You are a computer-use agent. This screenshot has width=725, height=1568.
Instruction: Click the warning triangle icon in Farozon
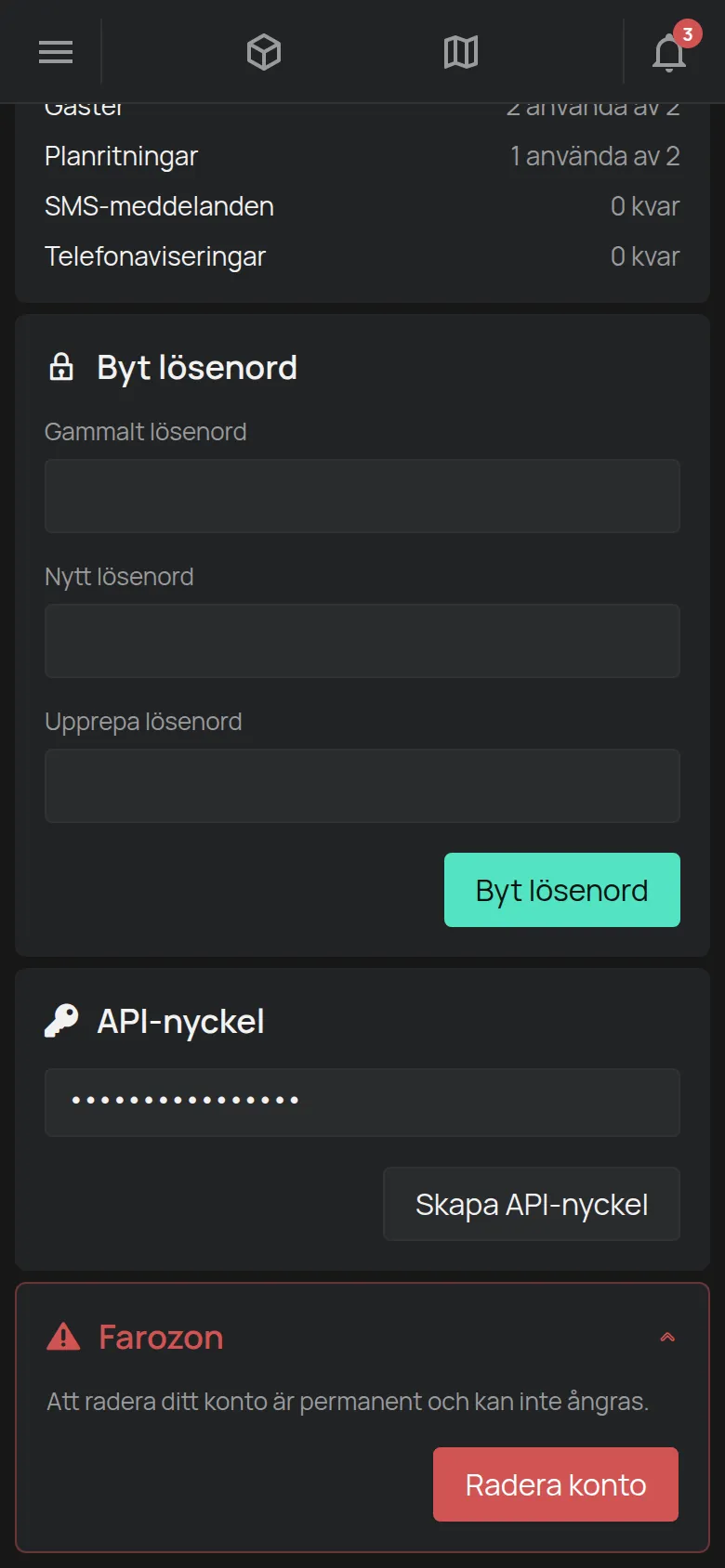coord(63,1337)
